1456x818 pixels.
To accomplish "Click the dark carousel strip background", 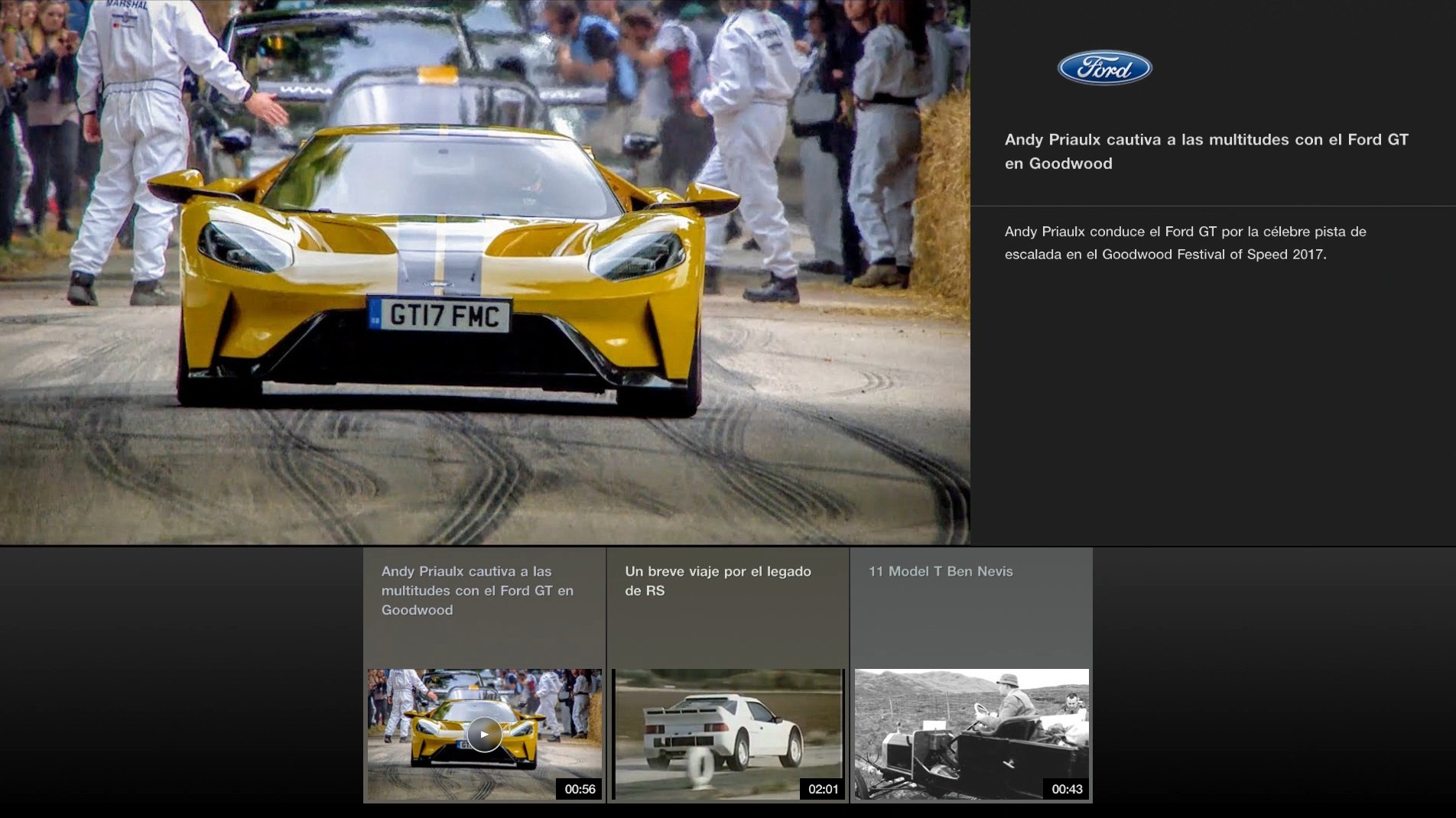I will tap(176, 680).
